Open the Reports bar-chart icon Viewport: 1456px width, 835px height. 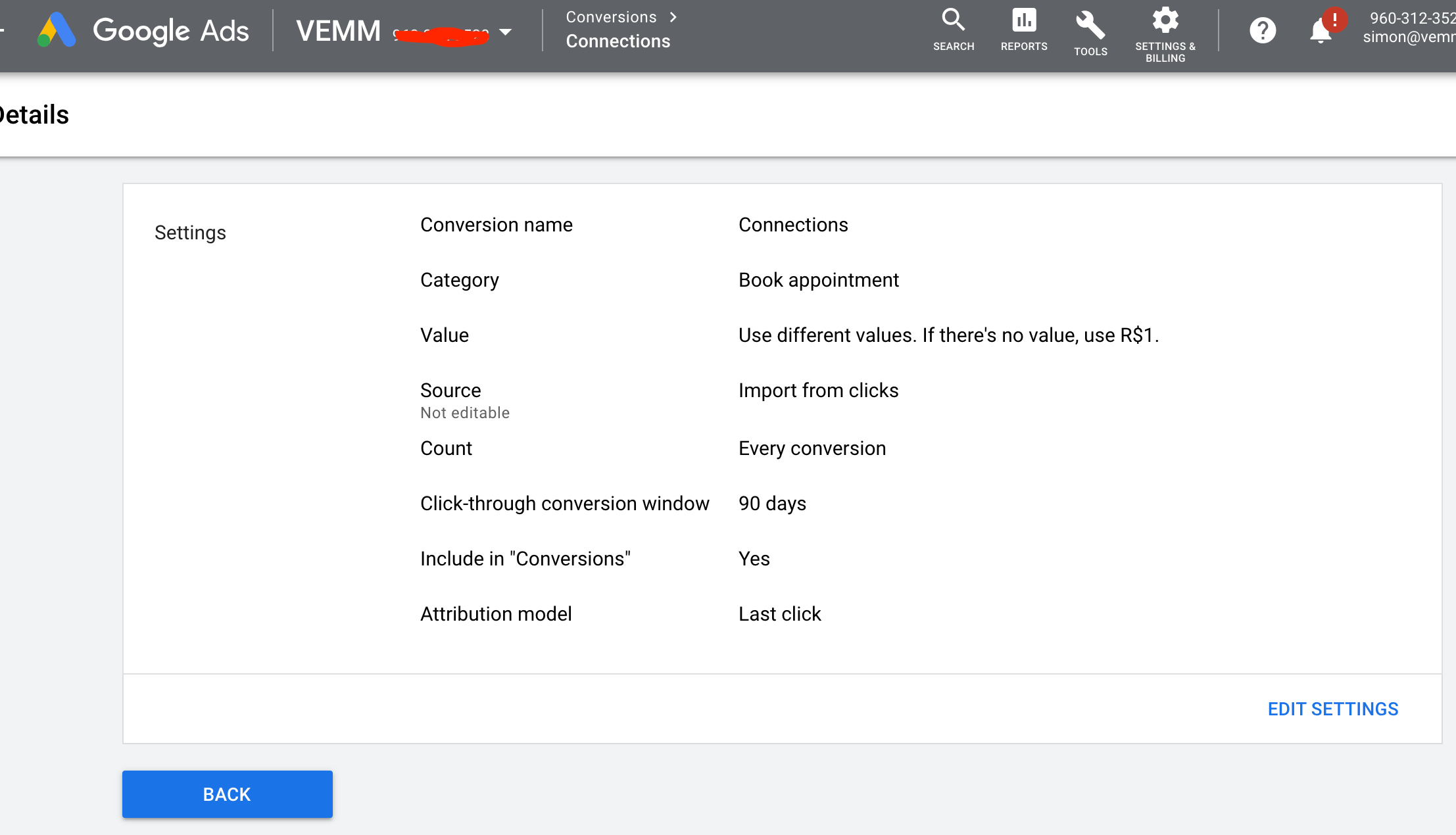1023,26
